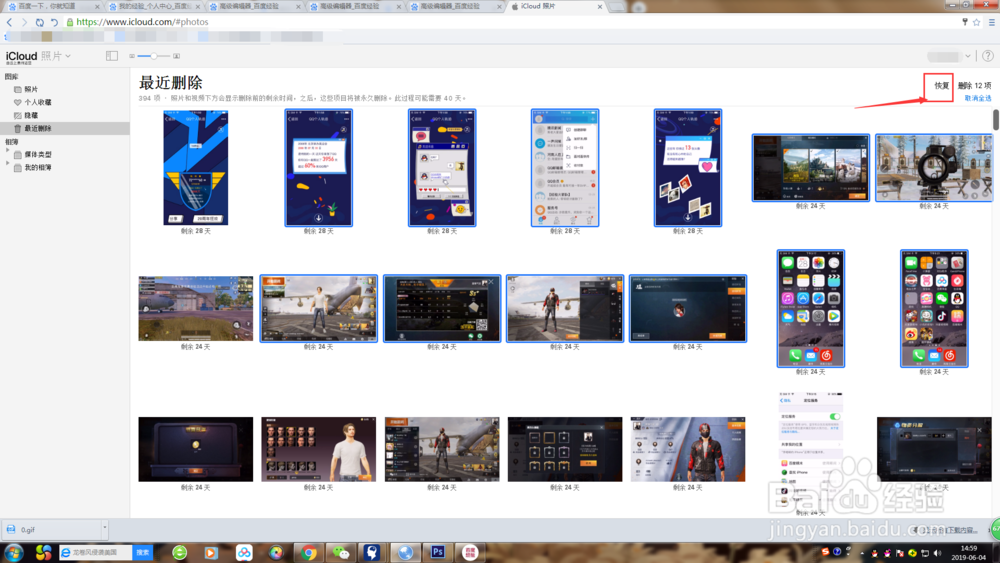This screenshot has height=563, width=1000.
Task: Open Baidu Netdisk cloud icon on taskbar
Action: pyautogui.click(x=244, y=552)
